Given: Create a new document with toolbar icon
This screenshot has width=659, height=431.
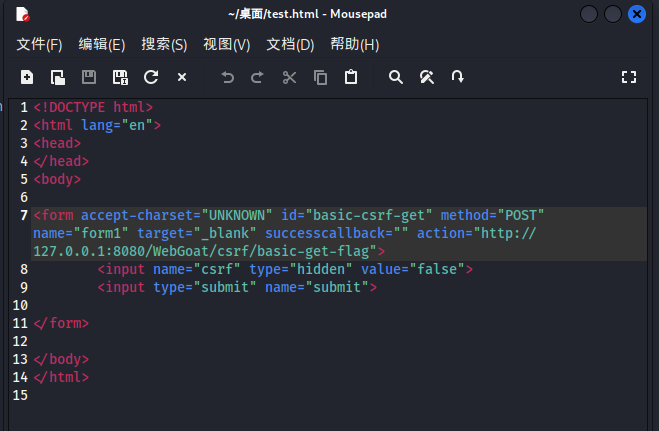Looking at the screenshot, I should tap(27, 77).
